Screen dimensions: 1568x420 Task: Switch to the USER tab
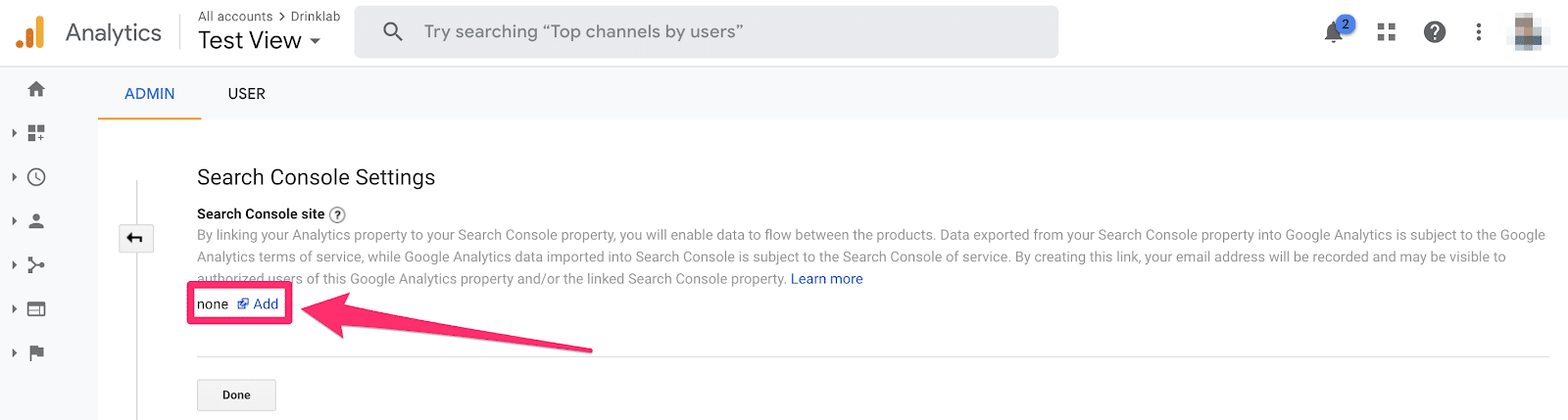coord(246,94)
